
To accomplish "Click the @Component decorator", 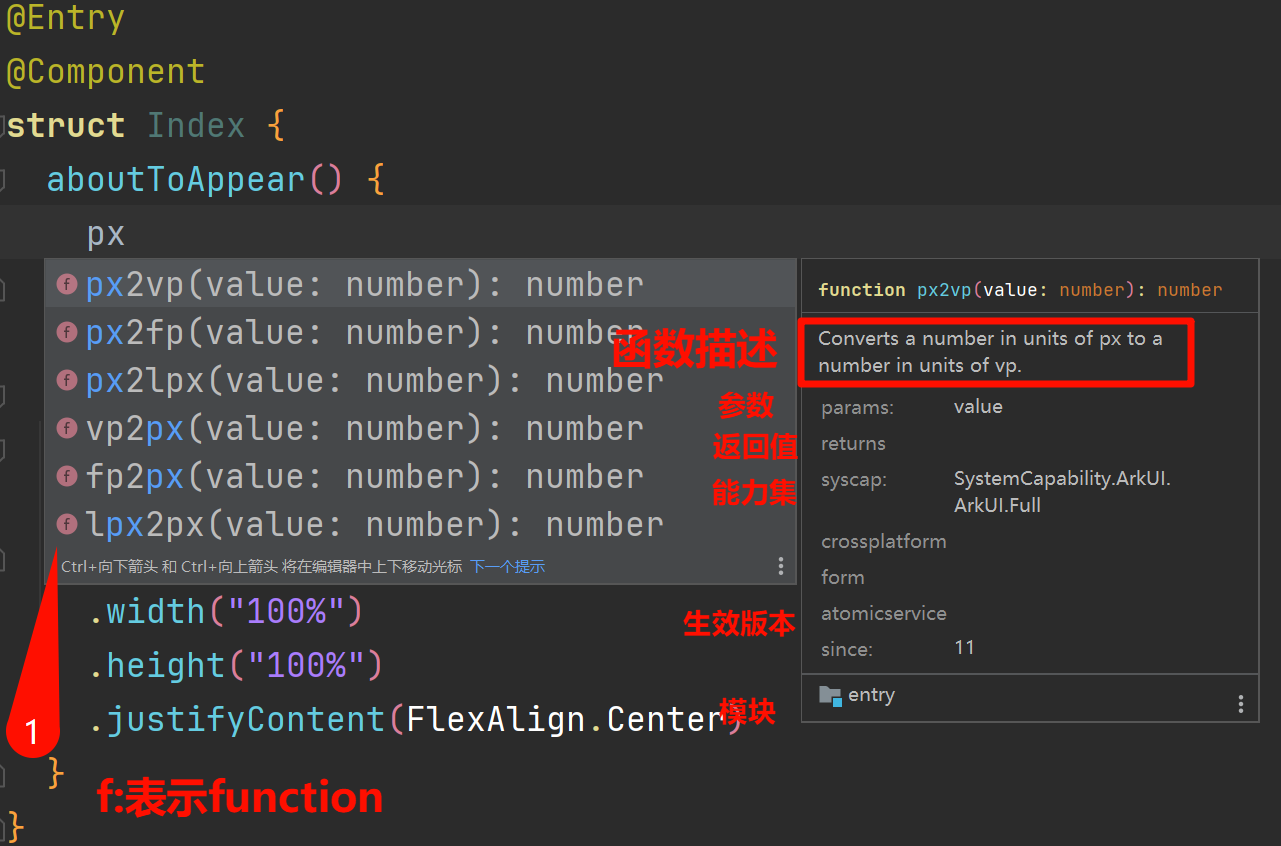I will pos(105,72).
